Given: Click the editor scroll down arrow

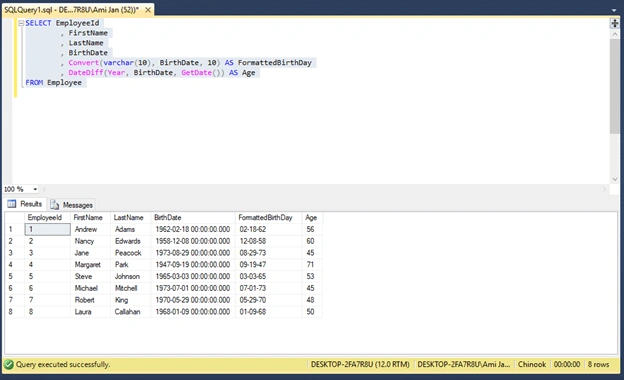Looking at the screenshot, I should [x=614, y=179].
